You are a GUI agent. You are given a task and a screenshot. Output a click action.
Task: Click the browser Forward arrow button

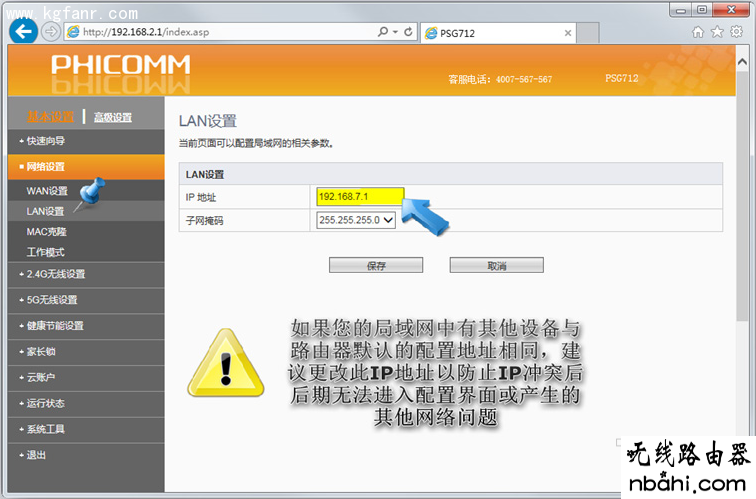51,32
